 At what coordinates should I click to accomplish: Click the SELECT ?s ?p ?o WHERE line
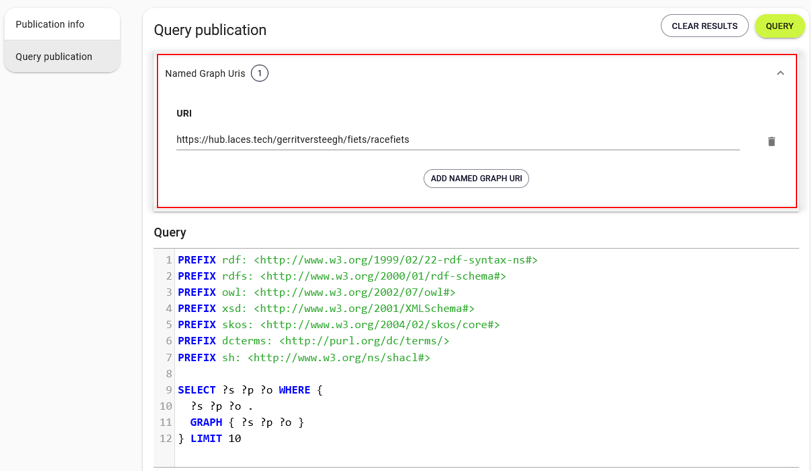click(250, 390)
